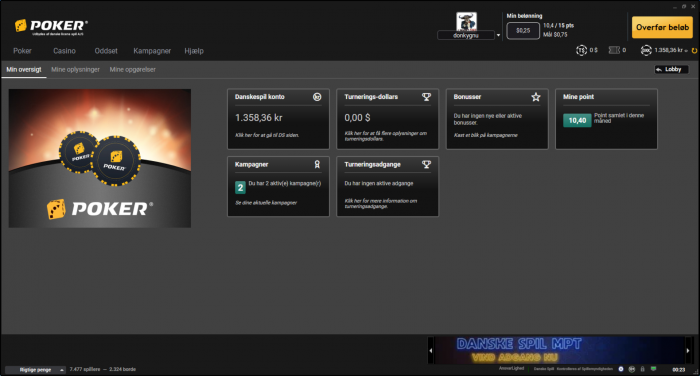Refresh balance with yellow circular arrow icon
This screenshot has width=700, height=376.
click(x=694, y=50)
